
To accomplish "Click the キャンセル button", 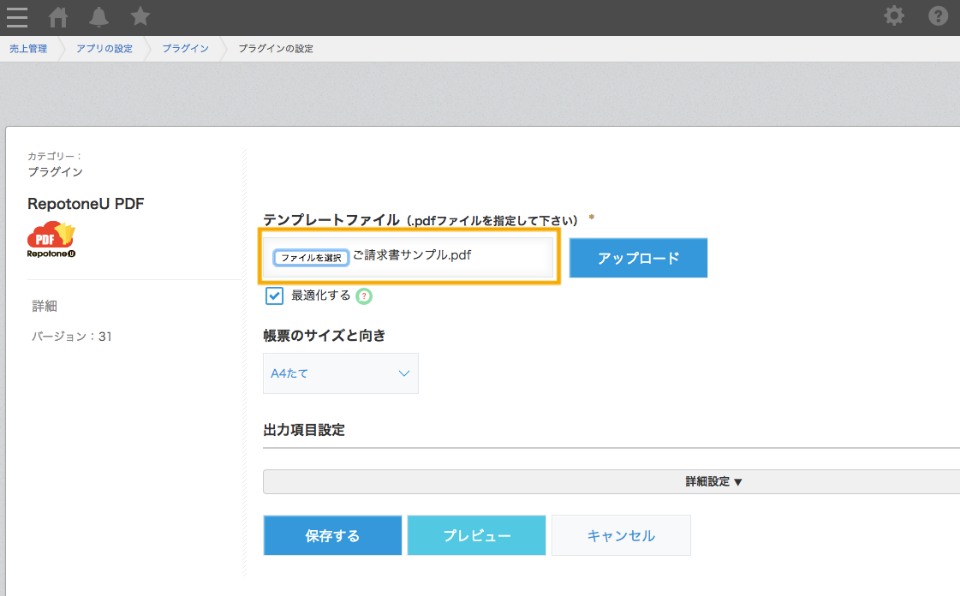I will (621, 535).
